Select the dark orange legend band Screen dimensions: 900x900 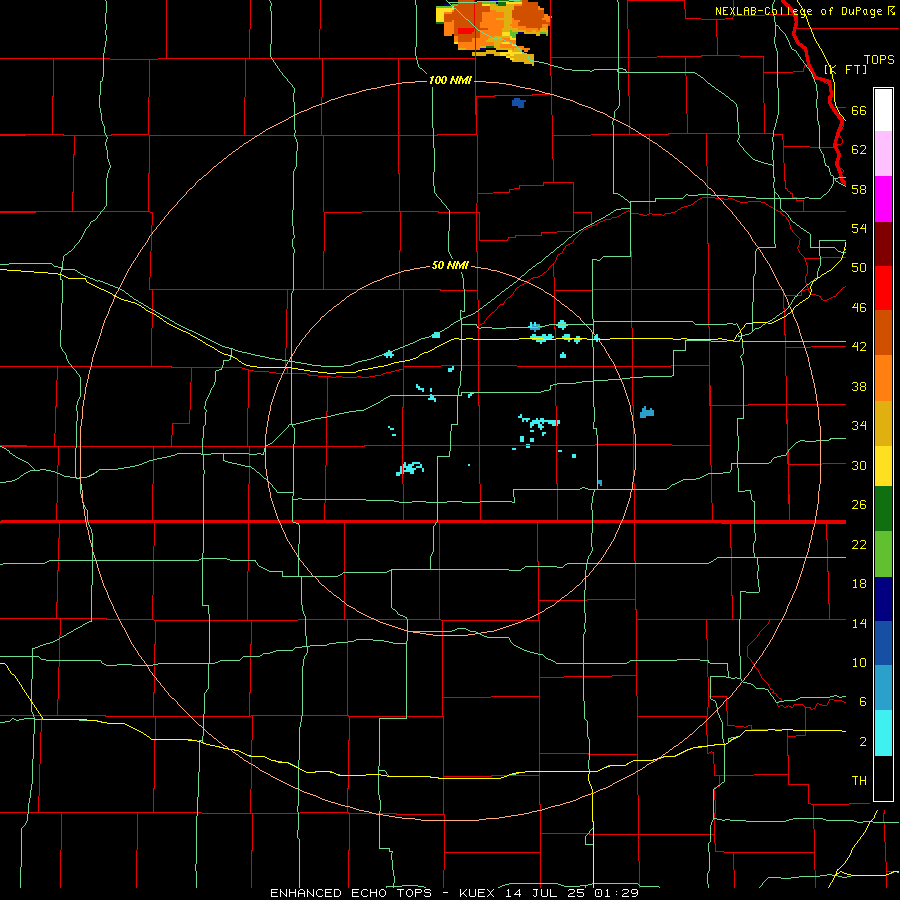tap(883, 332)
